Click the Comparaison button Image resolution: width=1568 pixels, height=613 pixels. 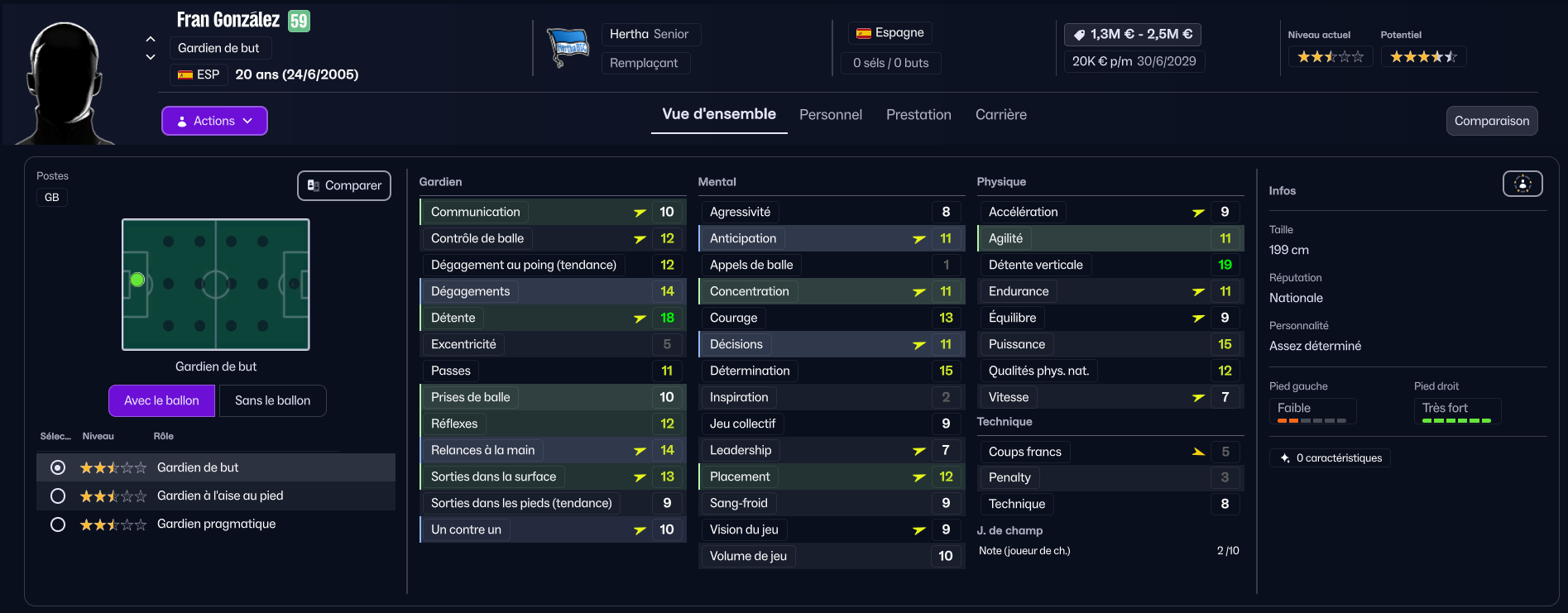1491,121
